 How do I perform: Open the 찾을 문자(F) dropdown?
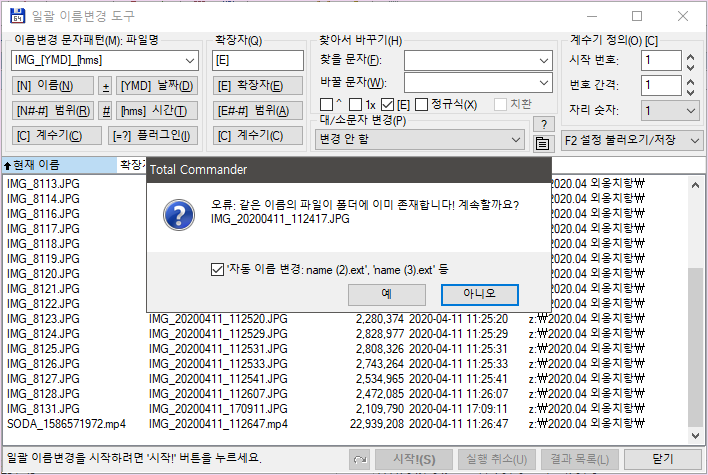coord(544,61)
